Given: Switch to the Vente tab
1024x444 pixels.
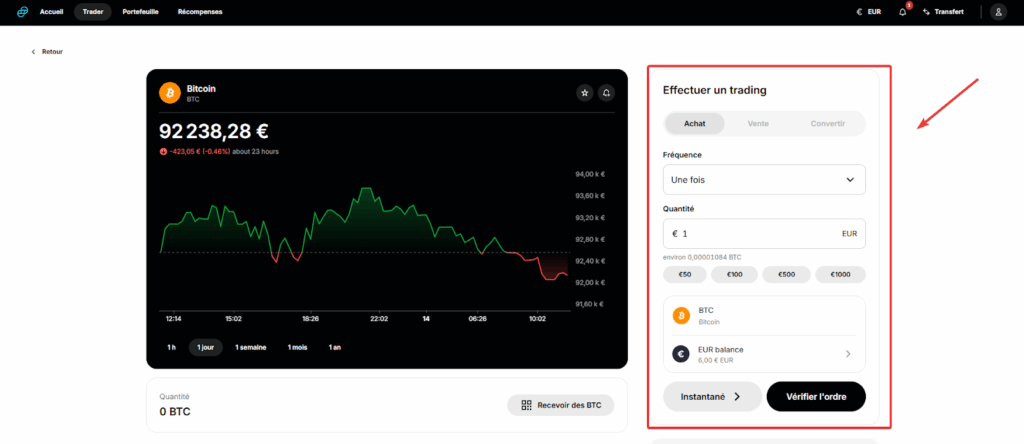Looking at the screenshot, I should pyautogui.click(x=758, y=123).
